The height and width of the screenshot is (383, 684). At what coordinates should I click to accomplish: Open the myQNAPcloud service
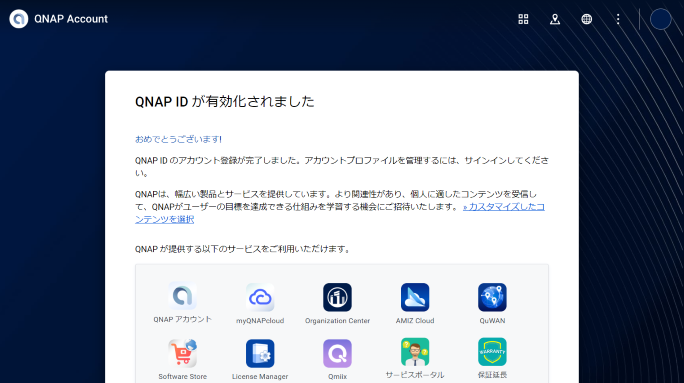(260, 298)
